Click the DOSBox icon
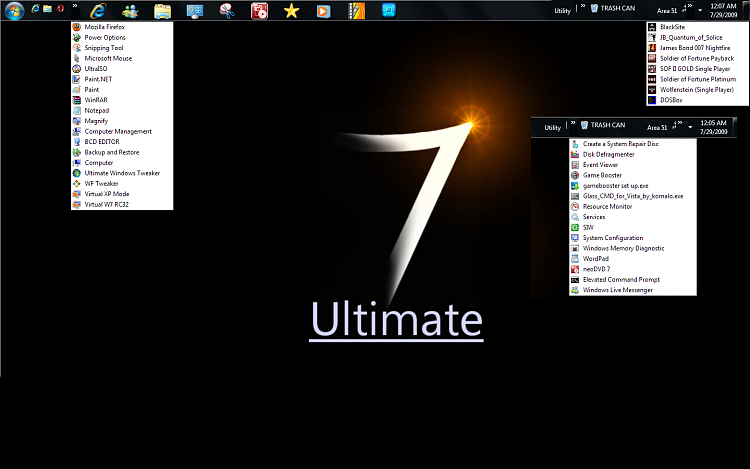Screen dimensions: 750x469 [x=652, y=100]
